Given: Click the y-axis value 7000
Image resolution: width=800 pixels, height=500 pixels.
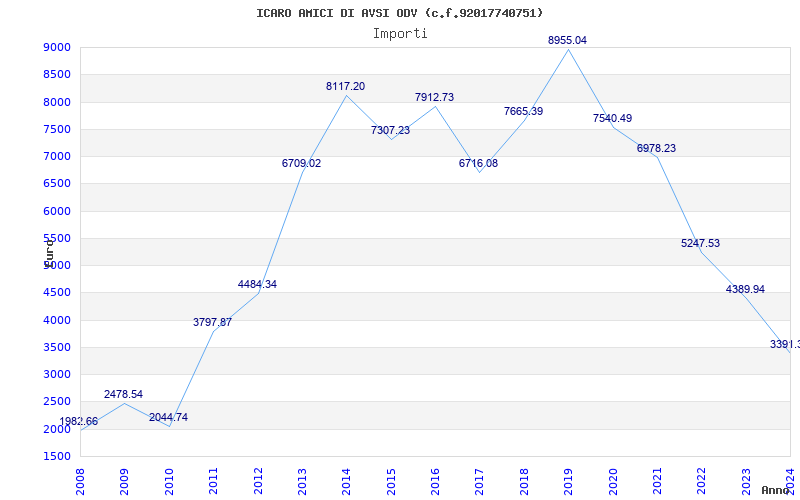Looking at the screenshot, I should [x=57, y=156].
